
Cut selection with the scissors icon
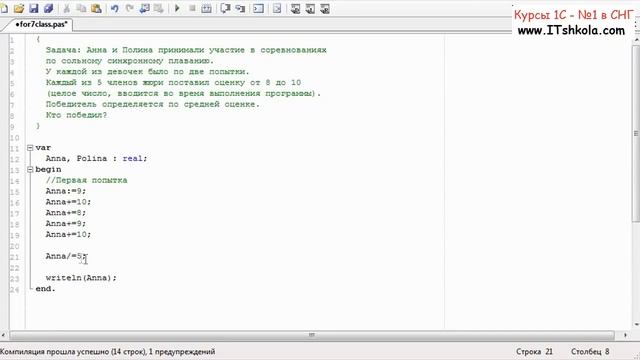point(67,8)
